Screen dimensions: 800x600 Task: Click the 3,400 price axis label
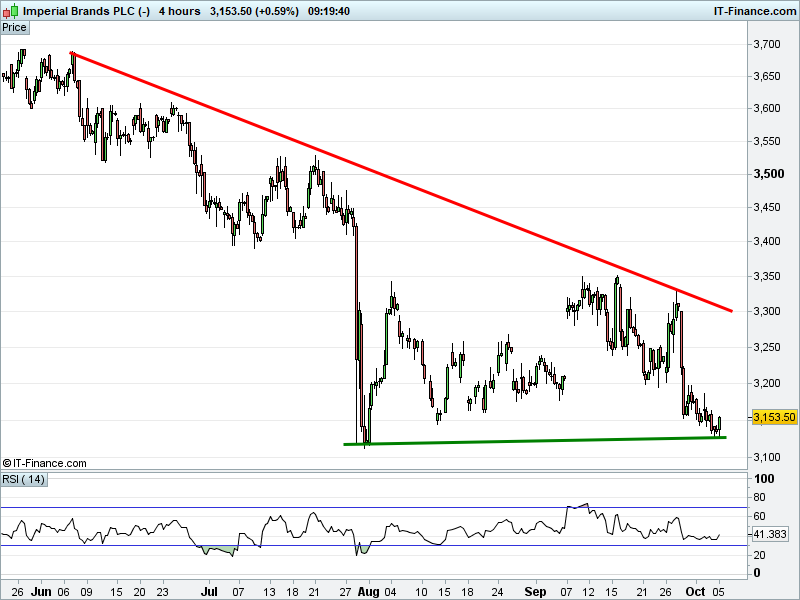pos(767,241)
